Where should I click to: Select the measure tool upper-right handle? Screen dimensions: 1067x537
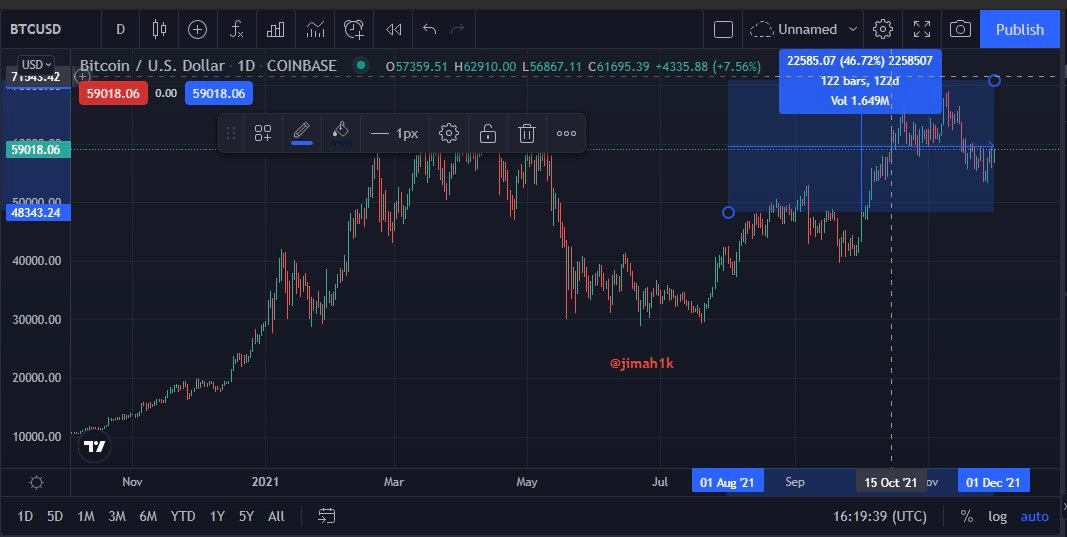coord(994,80)
